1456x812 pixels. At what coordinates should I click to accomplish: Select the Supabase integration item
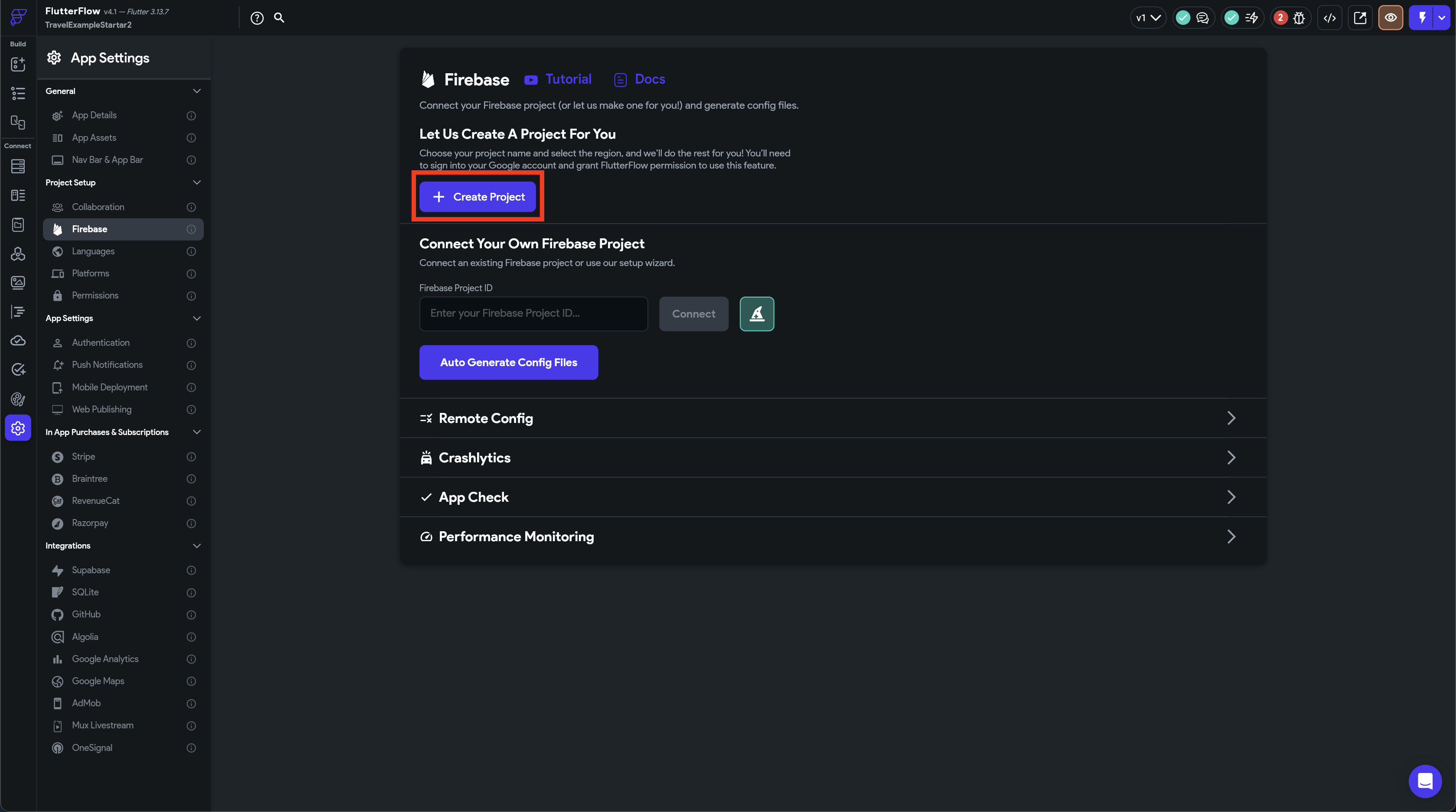91,570
